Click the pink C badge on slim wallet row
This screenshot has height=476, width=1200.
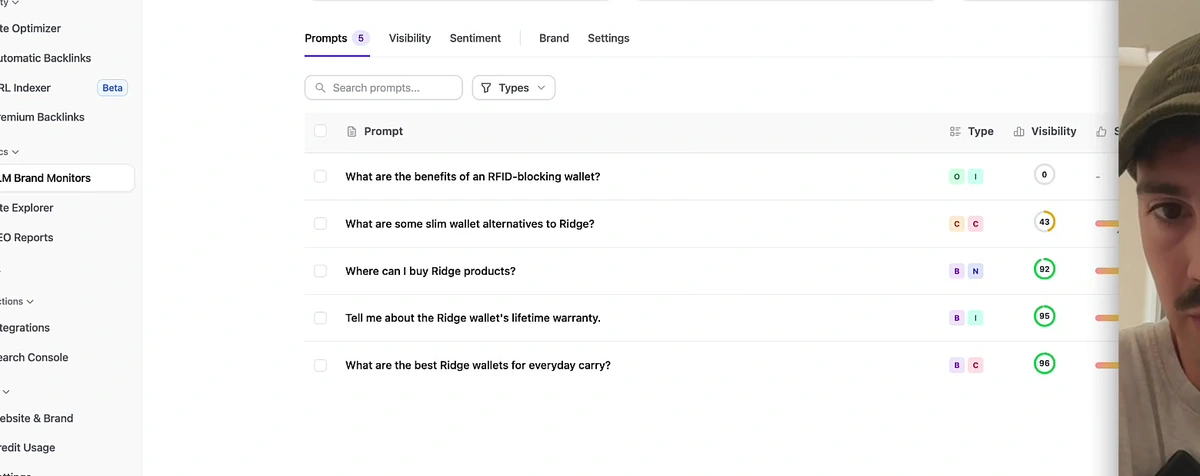coord(976,224)
